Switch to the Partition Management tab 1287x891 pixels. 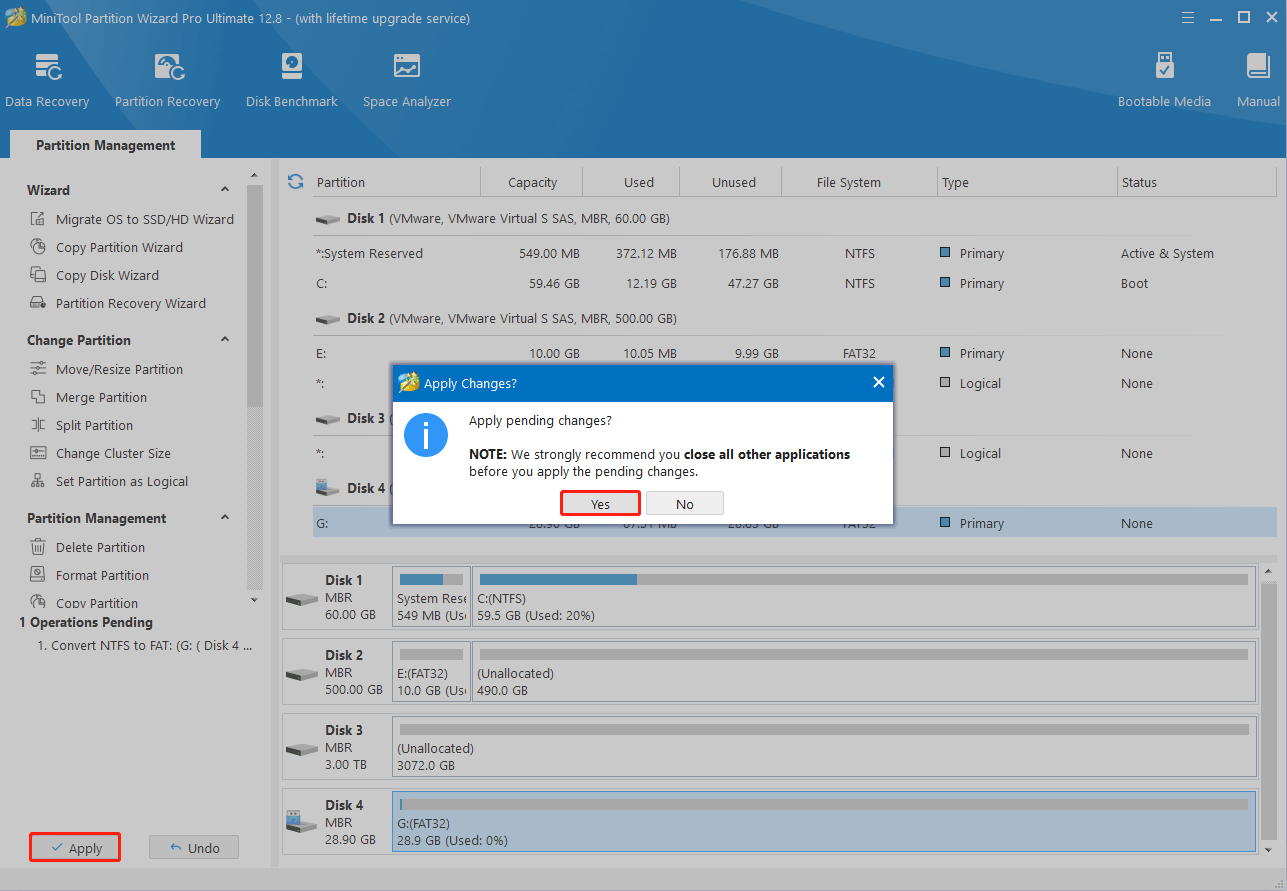tap(105, 145)
